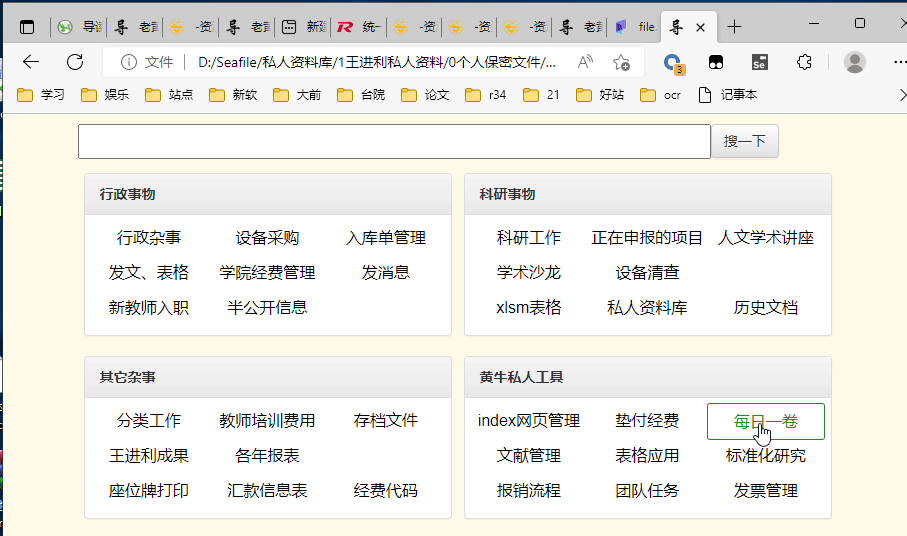The height and width of the screenshot is (536, 907).
Task: Click into the search text box
Action: pos(393,141)
